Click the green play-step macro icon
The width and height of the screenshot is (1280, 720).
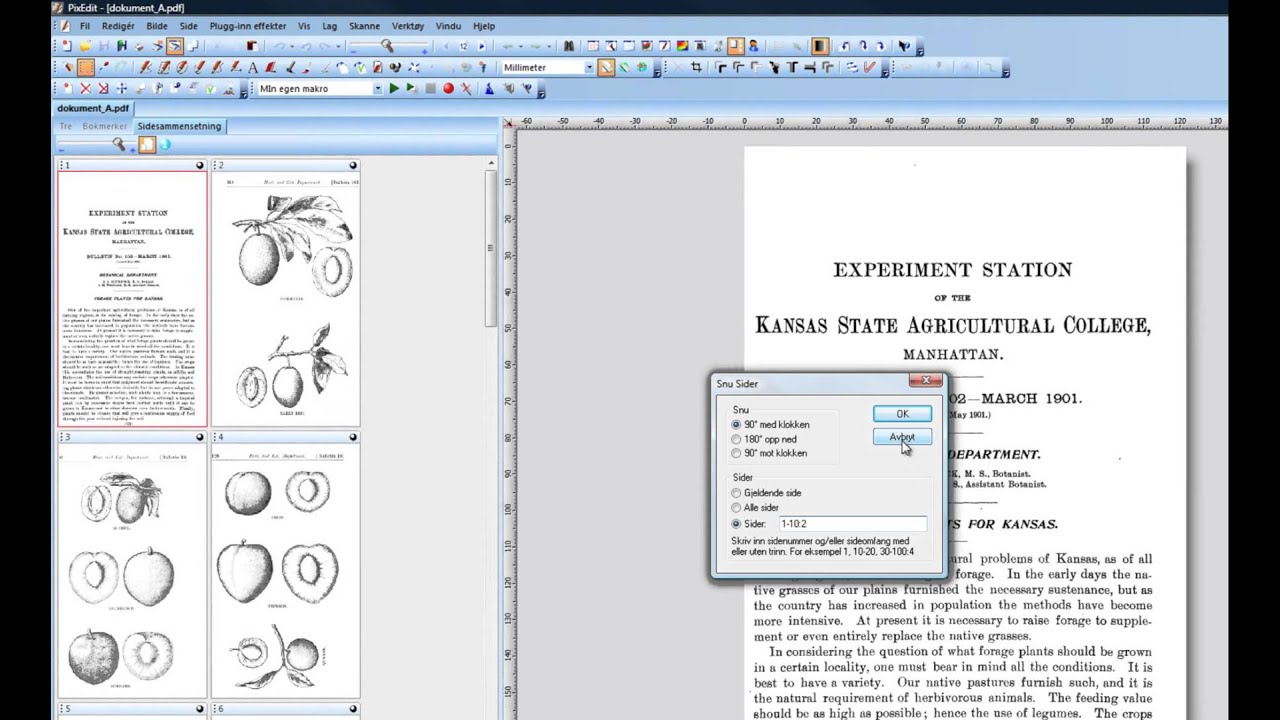coord(411,88)
